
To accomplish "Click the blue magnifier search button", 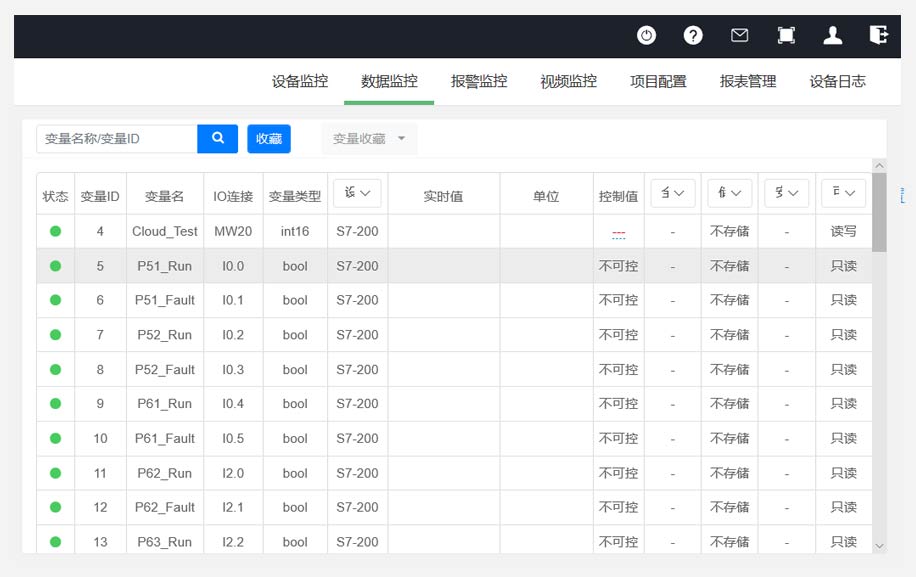I will 217,138.
